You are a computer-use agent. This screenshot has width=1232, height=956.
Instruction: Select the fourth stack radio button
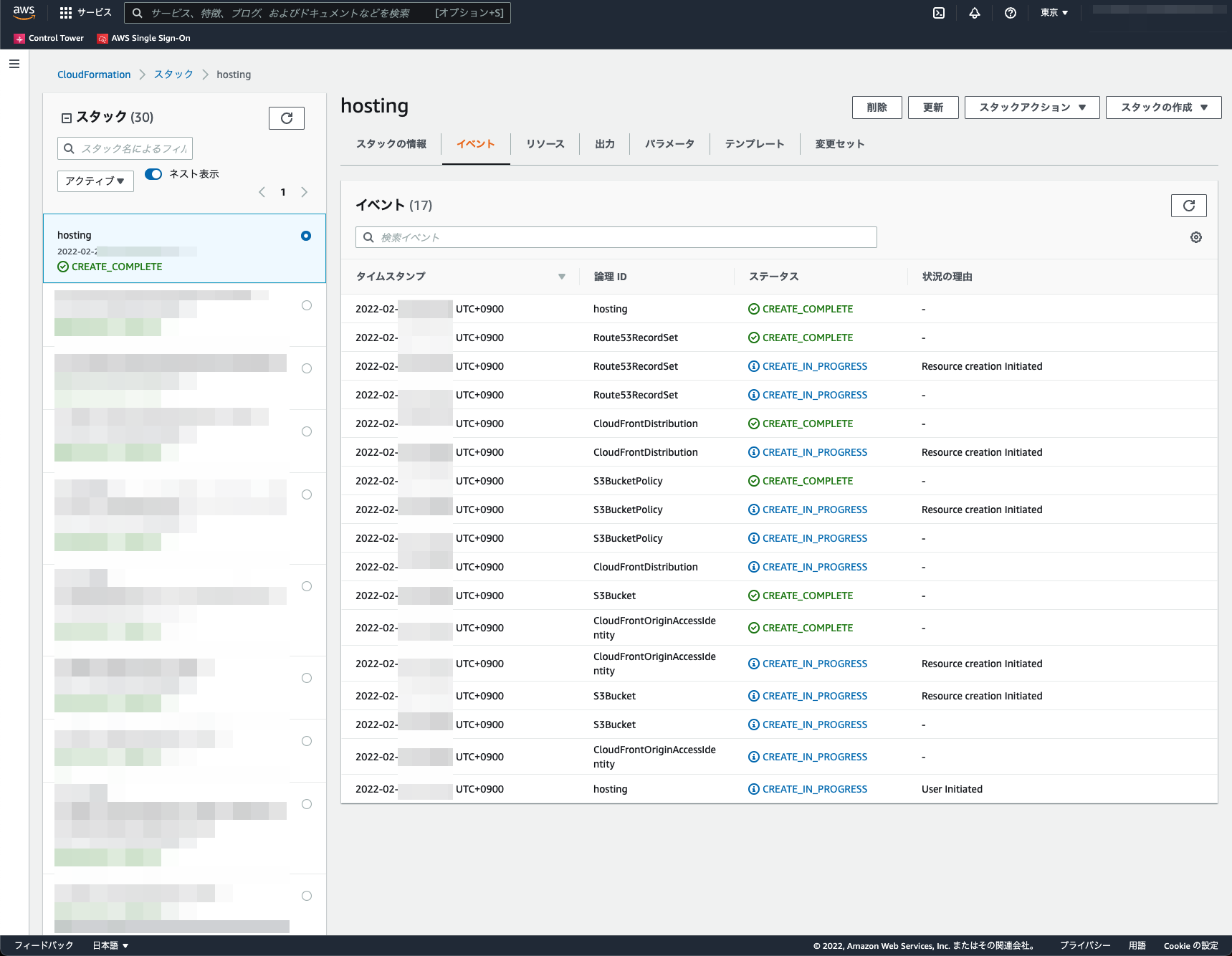307,431
